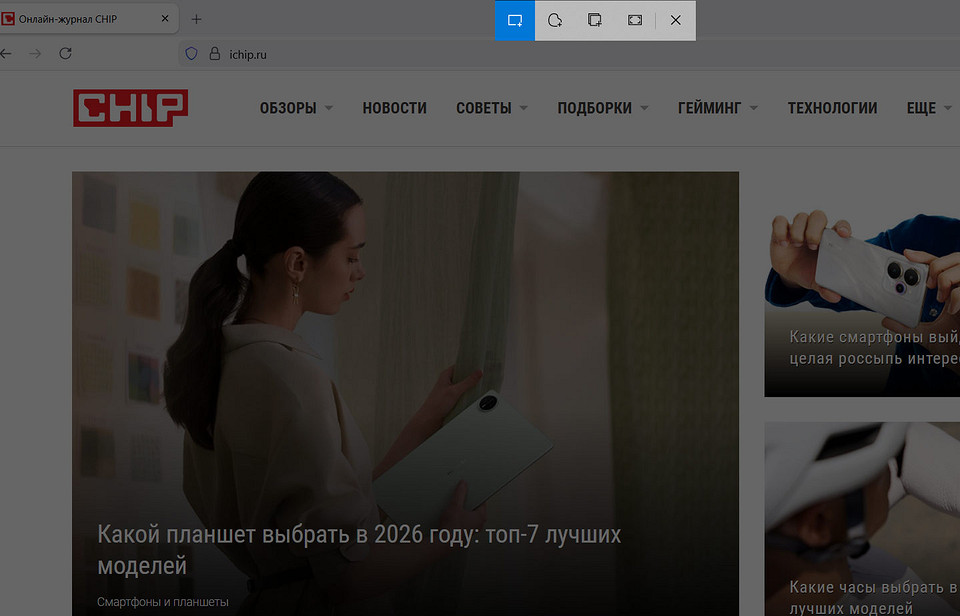Open the НОВОСТИ section
The width and height of the screenshot is (960, 616).
coord(394,108)
